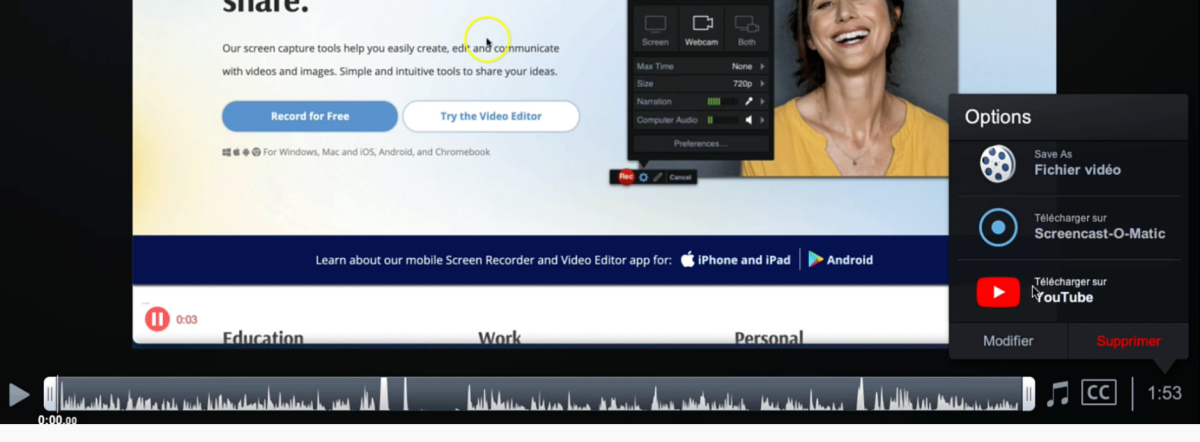Click the red YouTube logo icon

coord(998,291)
